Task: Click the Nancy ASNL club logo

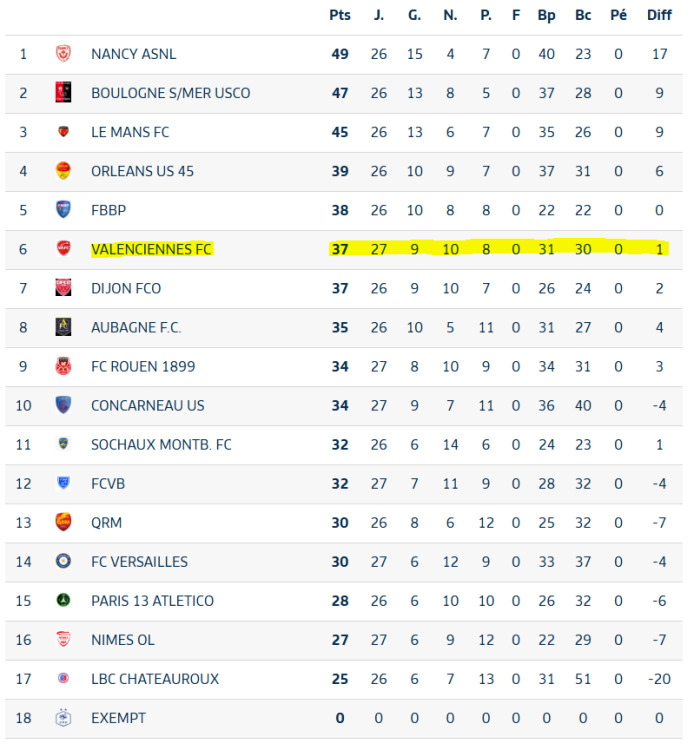Action: point(63,54)
